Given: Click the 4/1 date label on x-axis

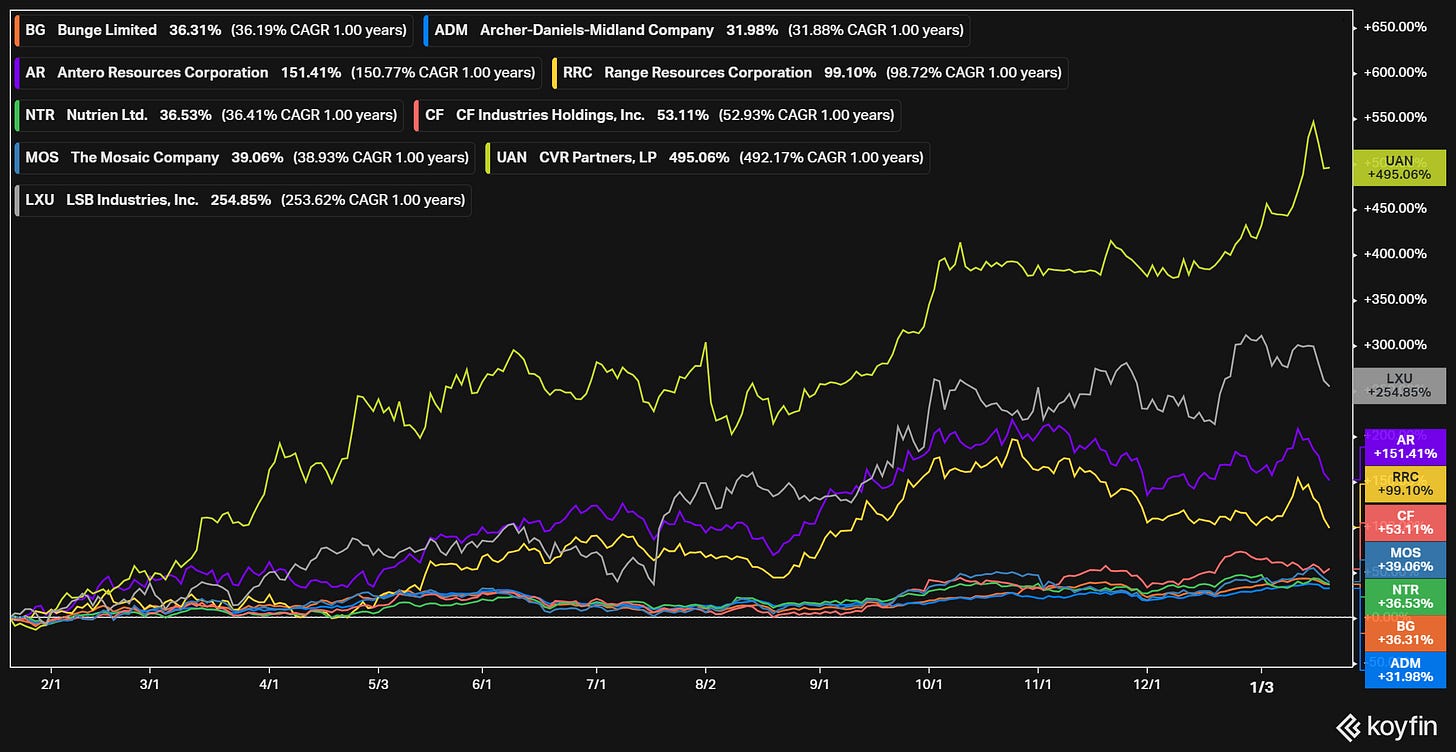Looking at the screenshot, I should point(269,685).
